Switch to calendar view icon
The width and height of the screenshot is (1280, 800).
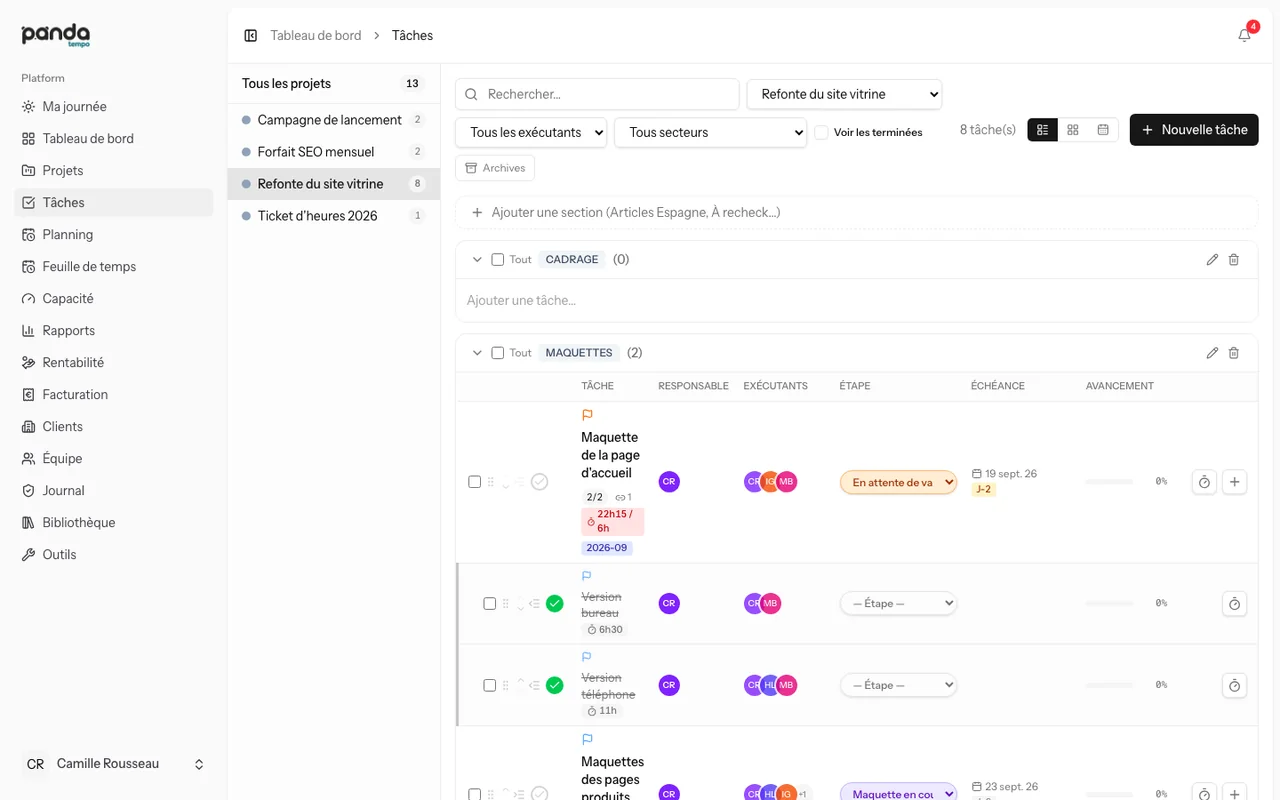[1103, 130]
